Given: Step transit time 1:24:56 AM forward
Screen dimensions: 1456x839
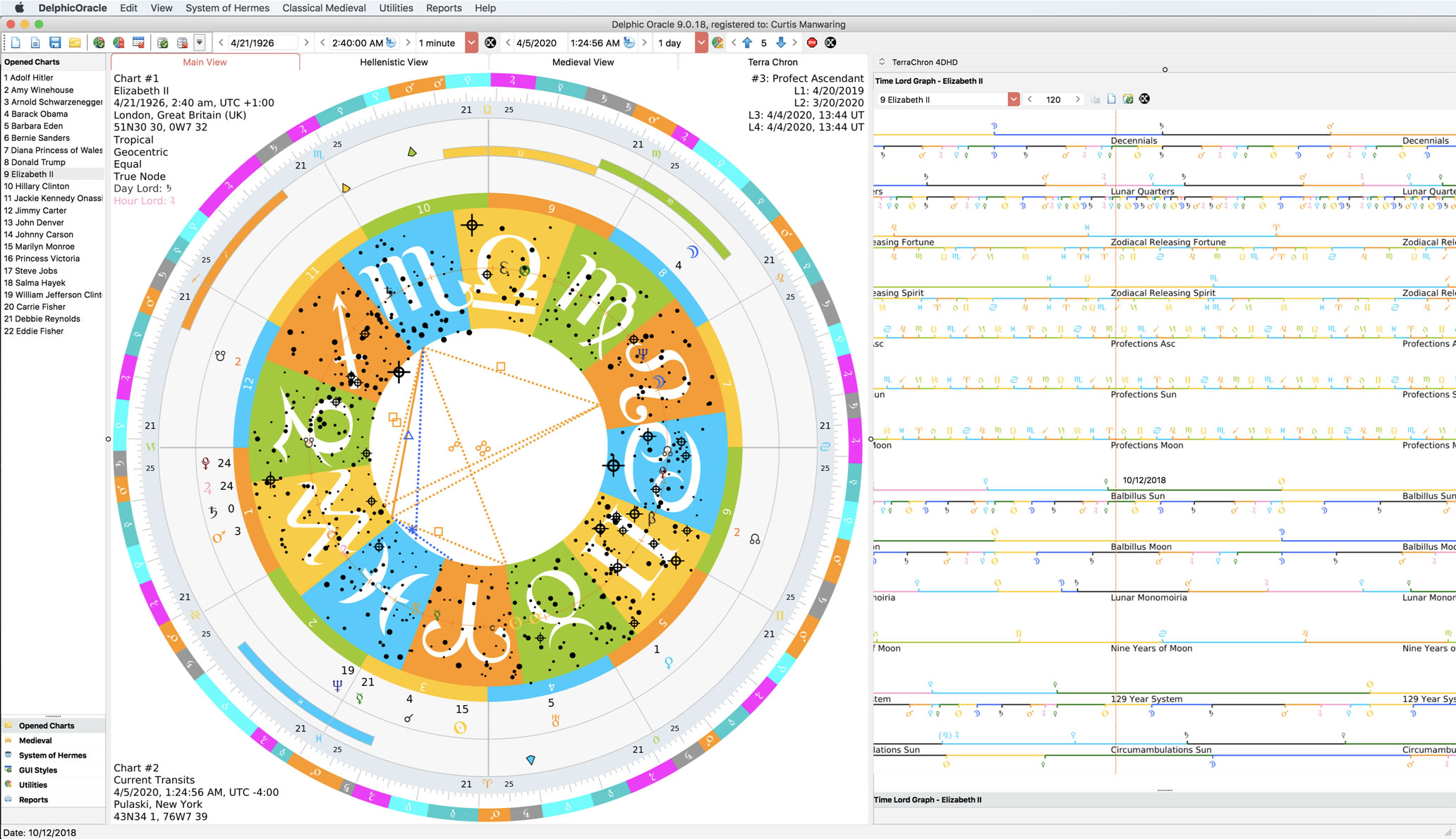Looking at the screenshot, I should 644,43.
